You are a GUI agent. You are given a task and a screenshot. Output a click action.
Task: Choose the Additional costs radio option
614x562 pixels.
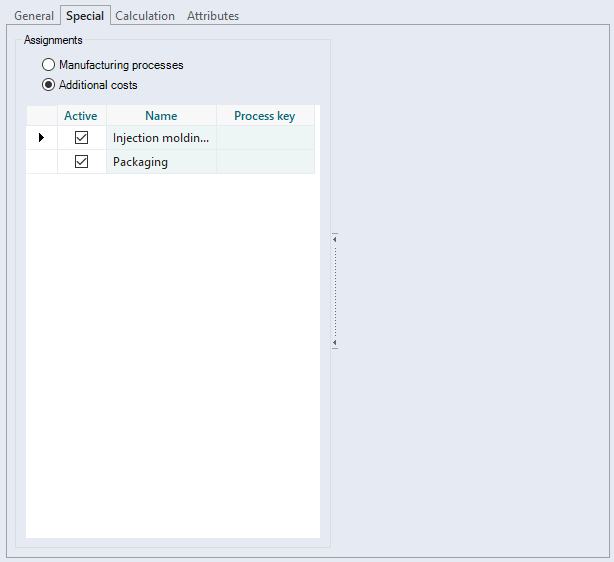pyautogui.click(x=48, y=85)
